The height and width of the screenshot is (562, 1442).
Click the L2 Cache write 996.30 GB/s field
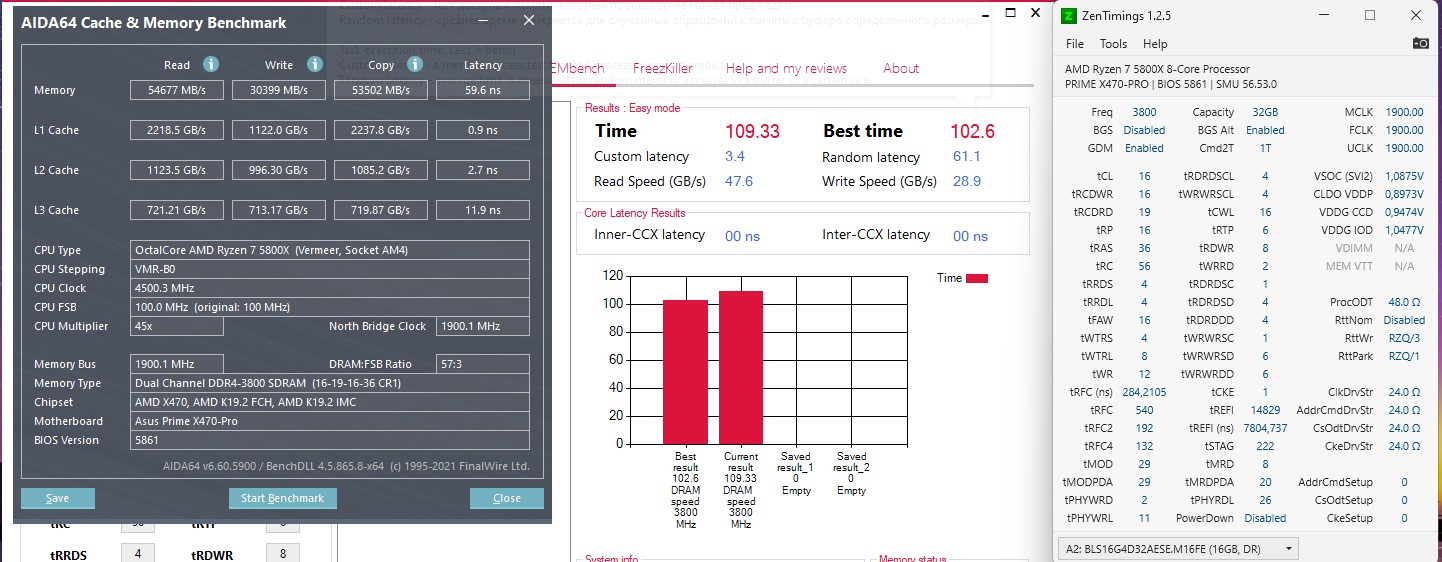point(279,170)
